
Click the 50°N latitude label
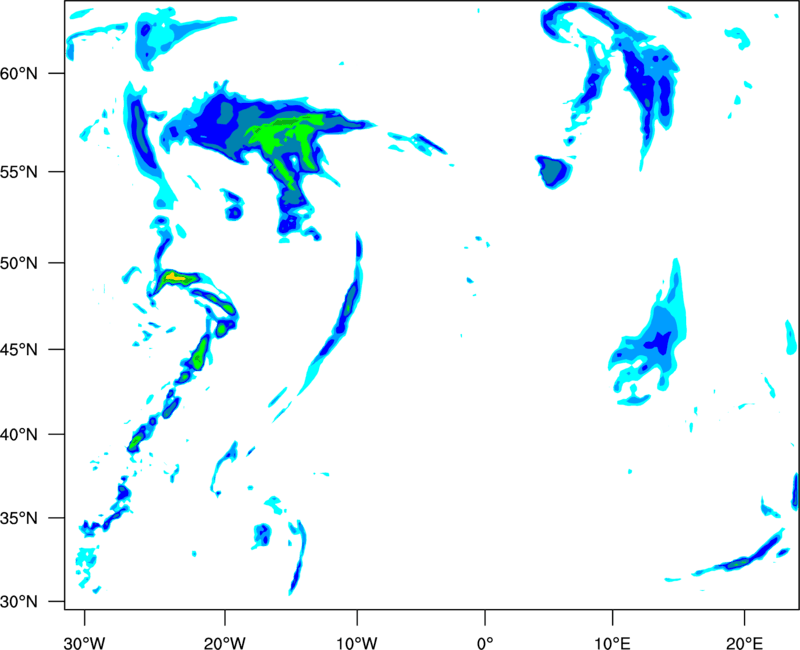click(19, 263)
